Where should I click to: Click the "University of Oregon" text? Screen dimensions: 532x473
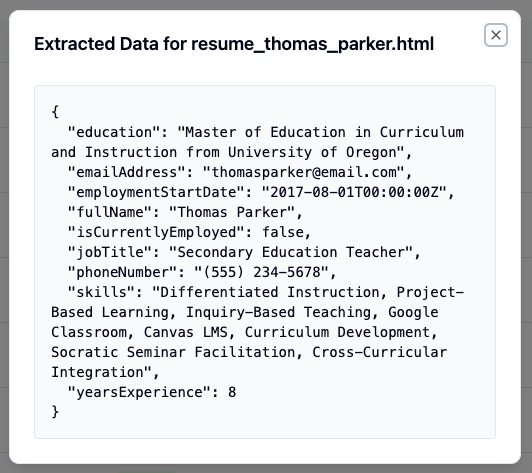click(312, 152)
